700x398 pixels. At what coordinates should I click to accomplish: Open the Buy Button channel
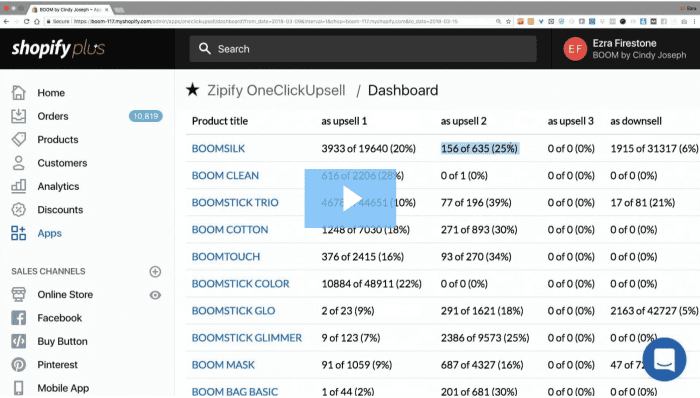coord(62,341)
